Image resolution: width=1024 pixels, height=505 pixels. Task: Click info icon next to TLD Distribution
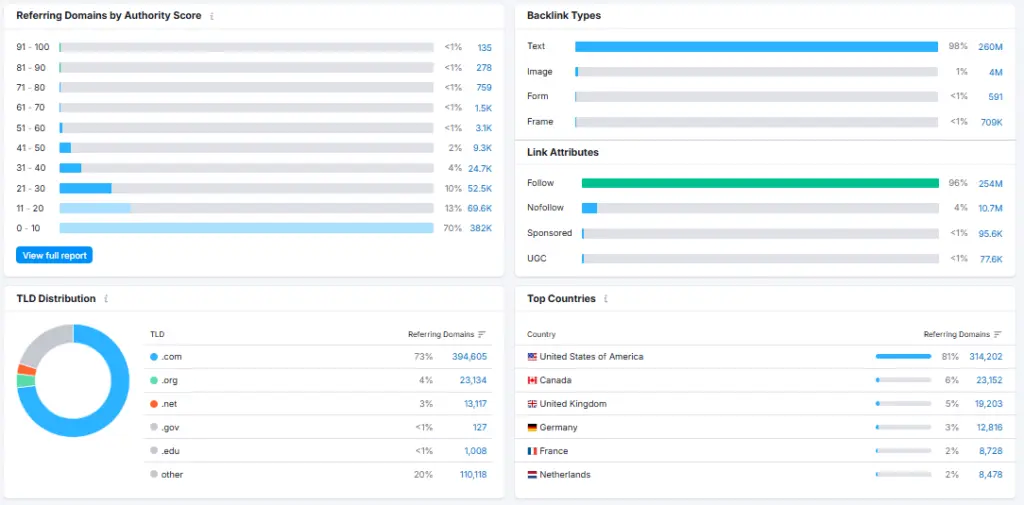tap(106, 299)
